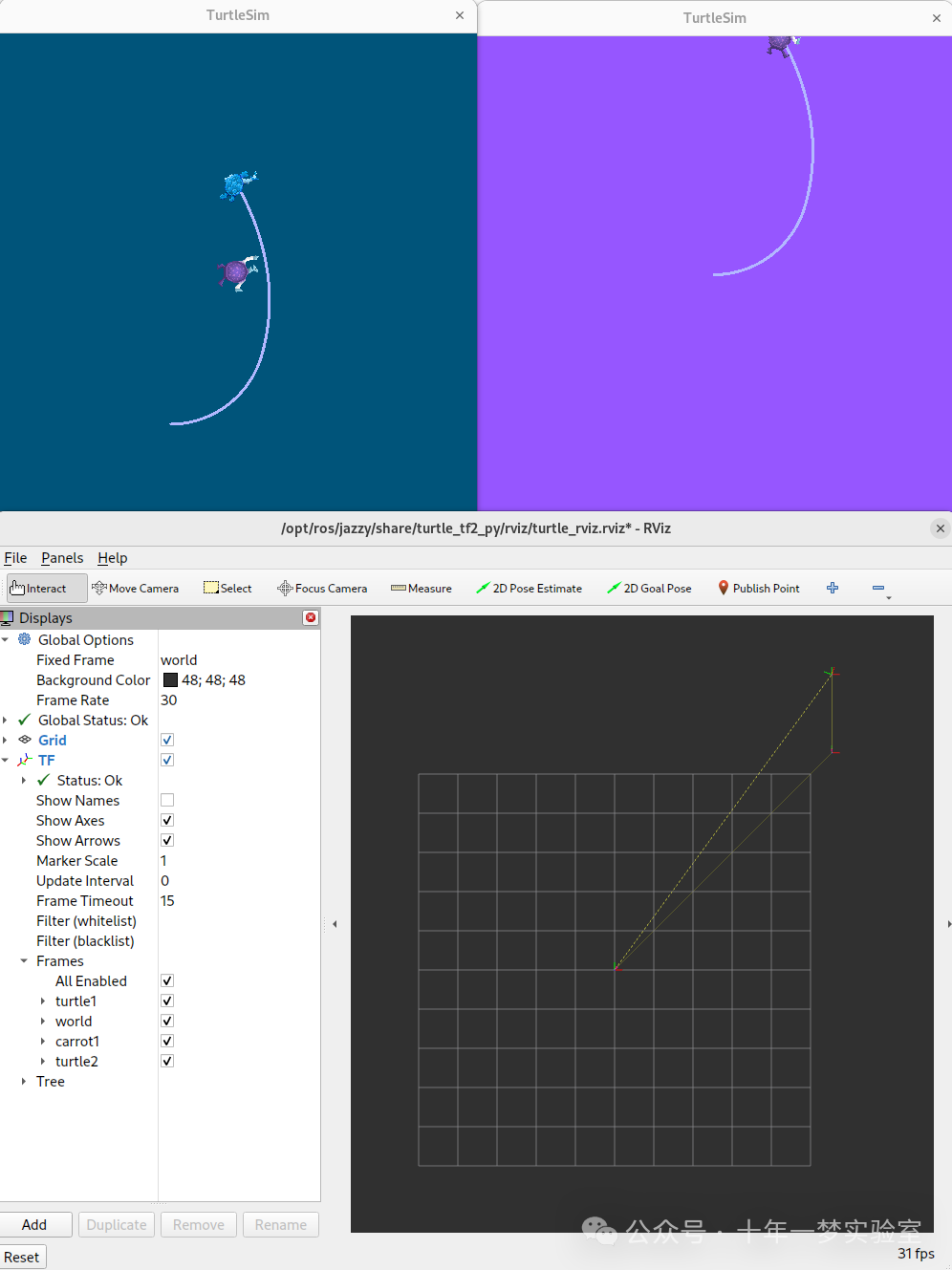Expand the turtle1 frame entry

tap(43, 1001)
